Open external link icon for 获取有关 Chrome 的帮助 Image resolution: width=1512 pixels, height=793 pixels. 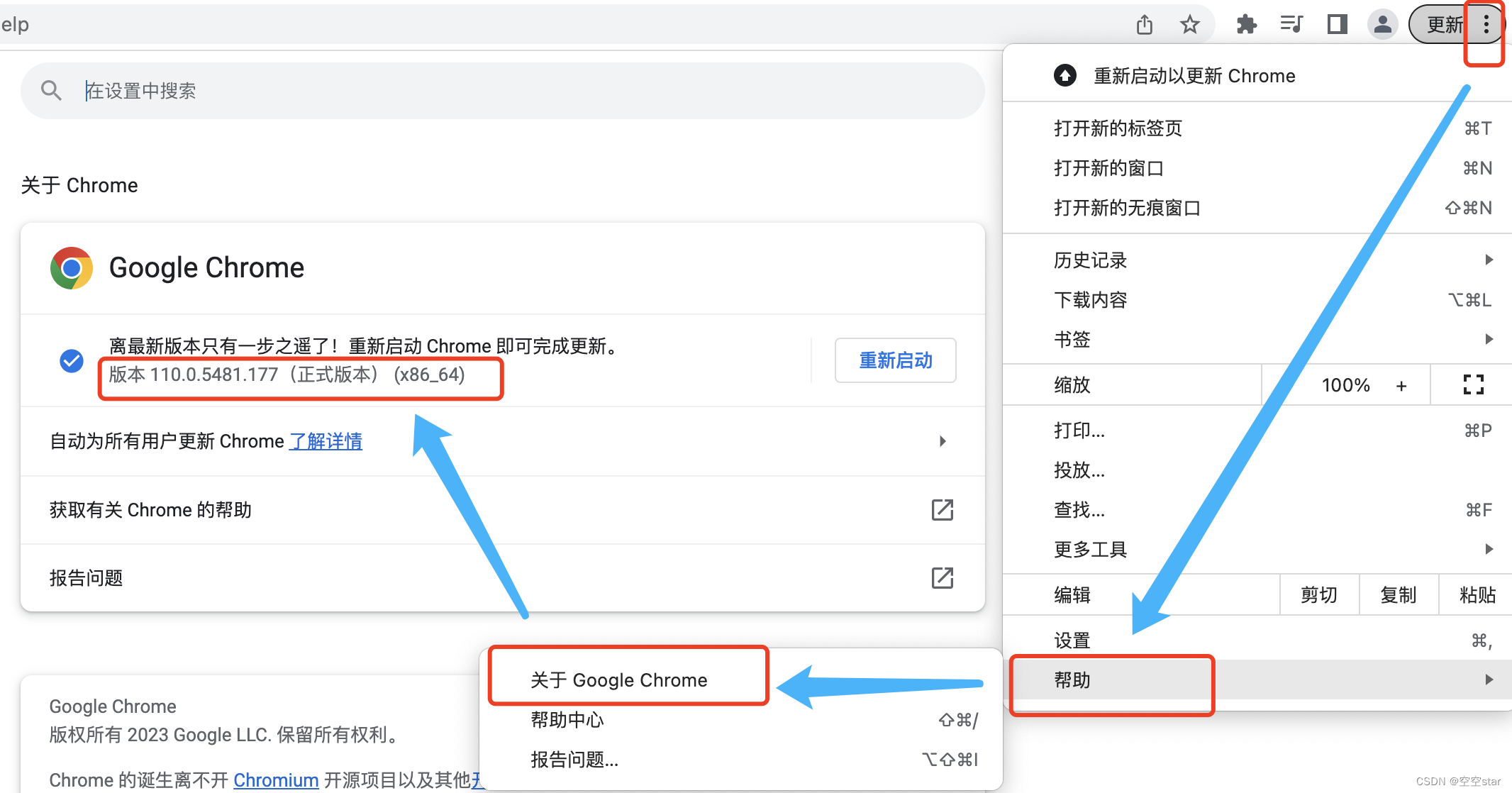942,509
